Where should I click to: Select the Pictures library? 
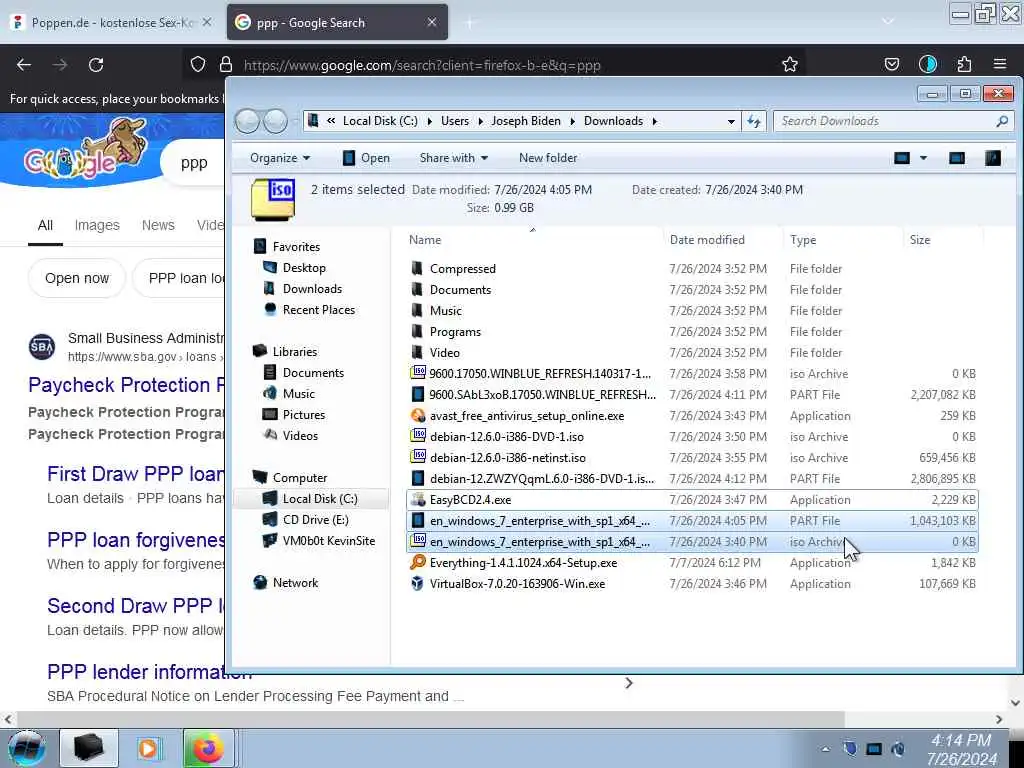pyautogui.click(x=304, y=415)
